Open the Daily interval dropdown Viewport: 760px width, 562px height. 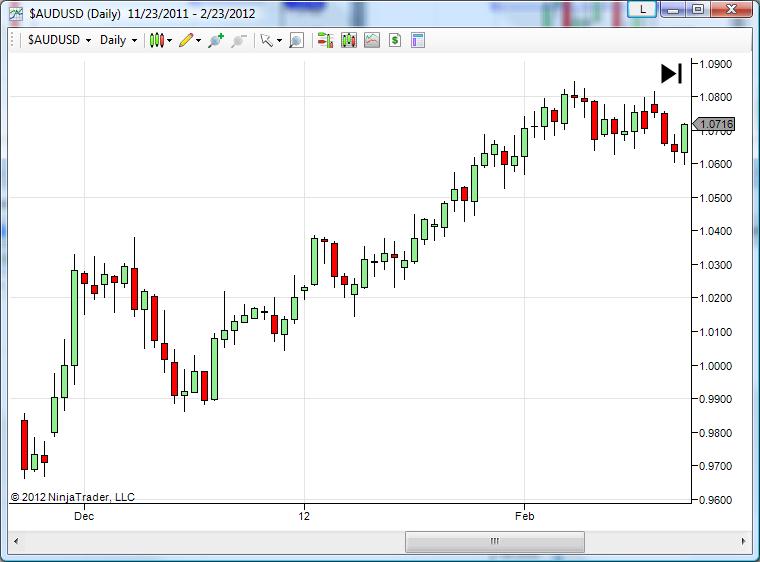[x=118, y=40]
